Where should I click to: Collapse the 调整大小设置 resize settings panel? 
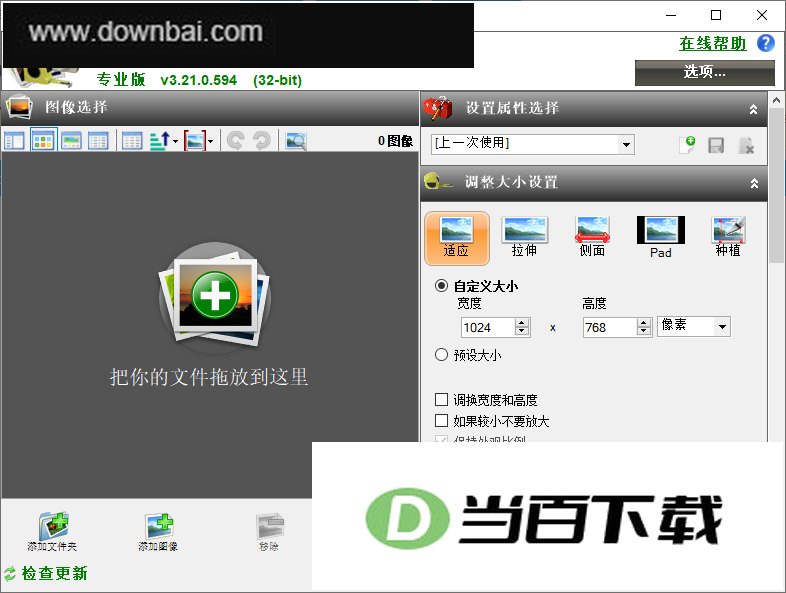pyautogui.click(x=753, y=183)
